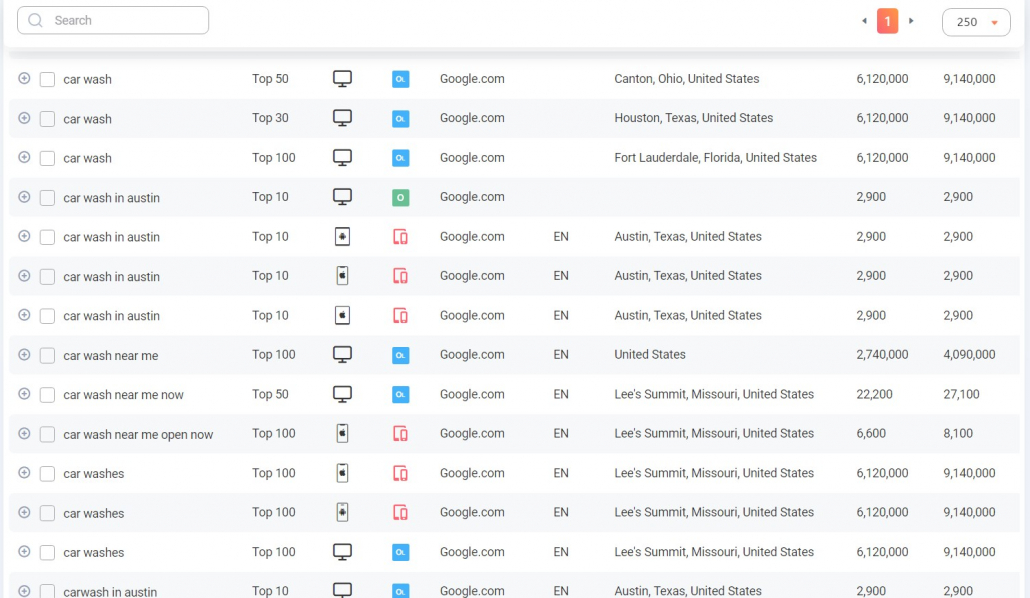Viewport: 1030px width, 598px height.
Task: Click the blue local search icon in car washes desktop row
Action: coord(401,552)
